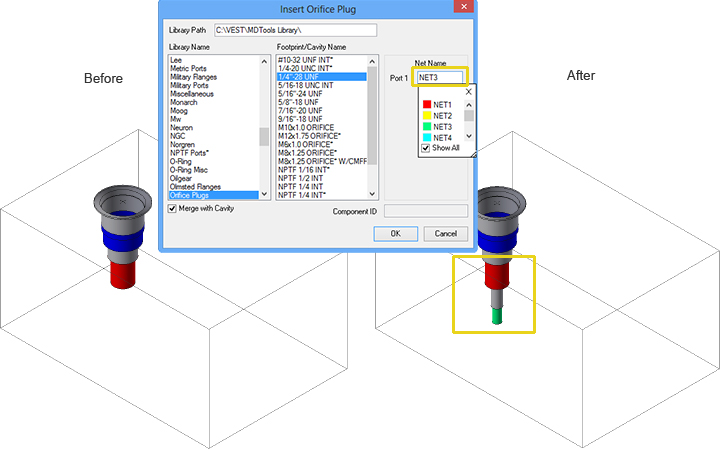The image size is (720, 450).
Task: Close the Insert Orifice Plug dialog
Action: tap(462, 8)
